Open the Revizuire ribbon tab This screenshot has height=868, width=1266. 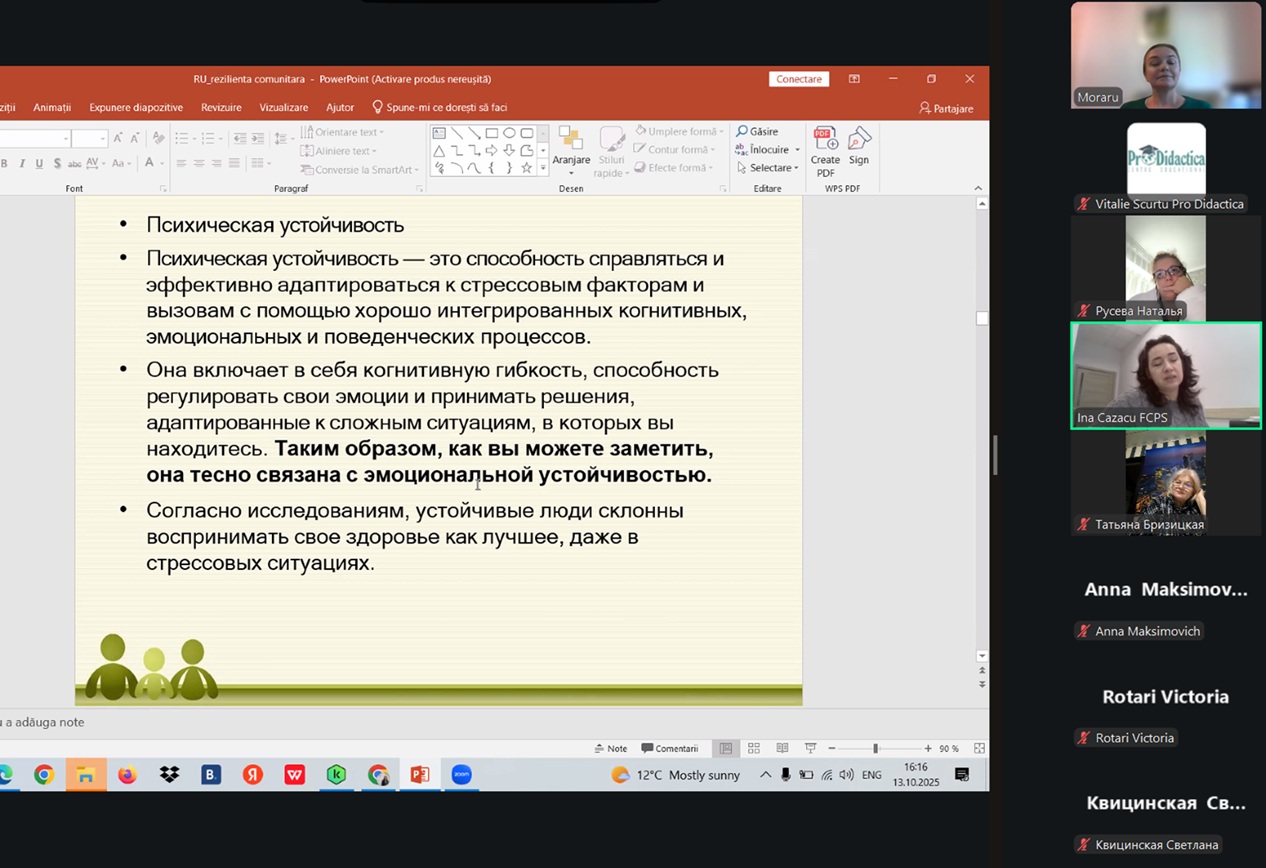click(221, 107)
